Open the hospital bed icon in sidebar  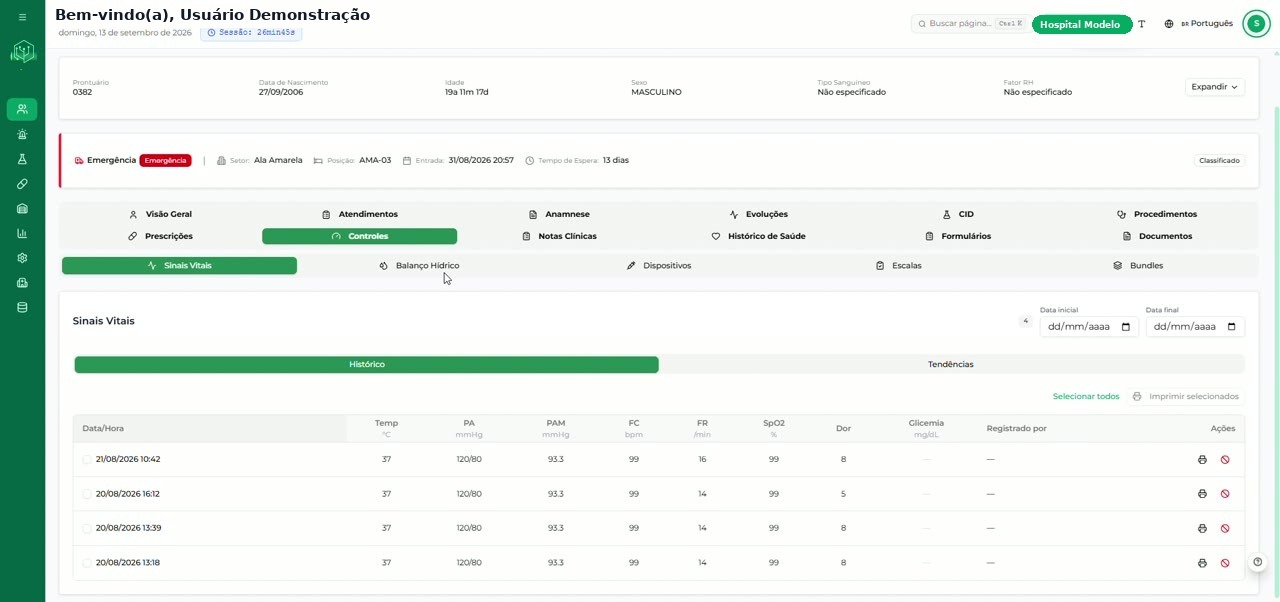[x=22, y=283]
